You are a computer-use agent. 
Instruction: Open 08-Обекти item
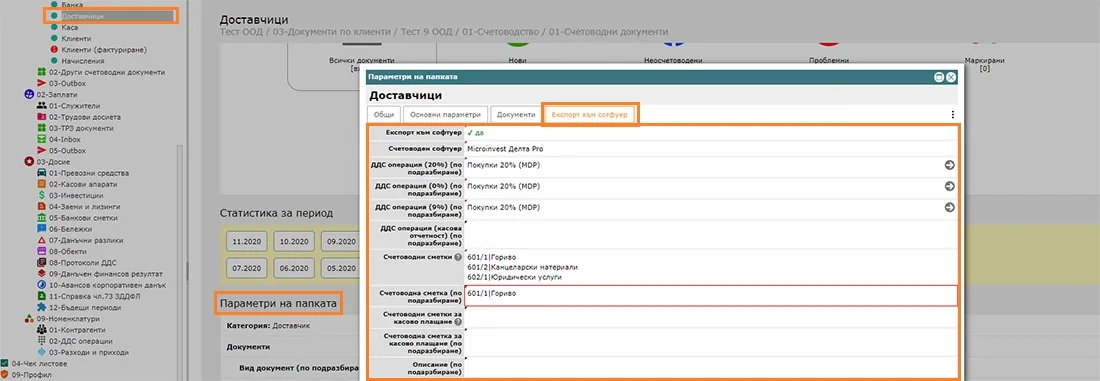tap(67, 251)
